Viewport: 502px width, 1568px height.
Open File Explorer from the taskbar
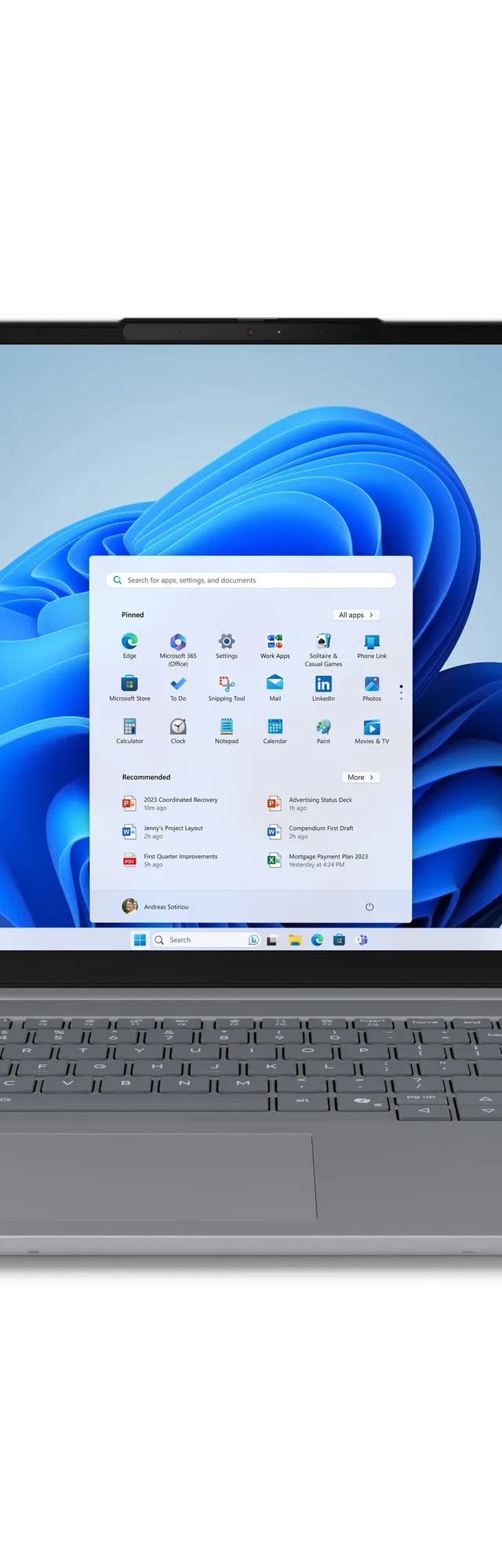click(295, 940)
